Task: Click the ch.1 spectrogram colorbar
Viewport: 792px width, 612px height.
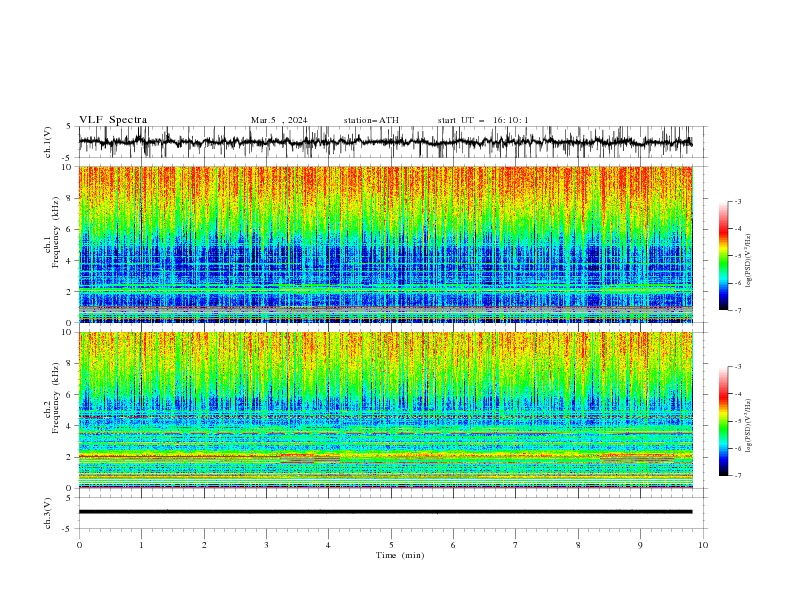Action: [x=723, y=256]
